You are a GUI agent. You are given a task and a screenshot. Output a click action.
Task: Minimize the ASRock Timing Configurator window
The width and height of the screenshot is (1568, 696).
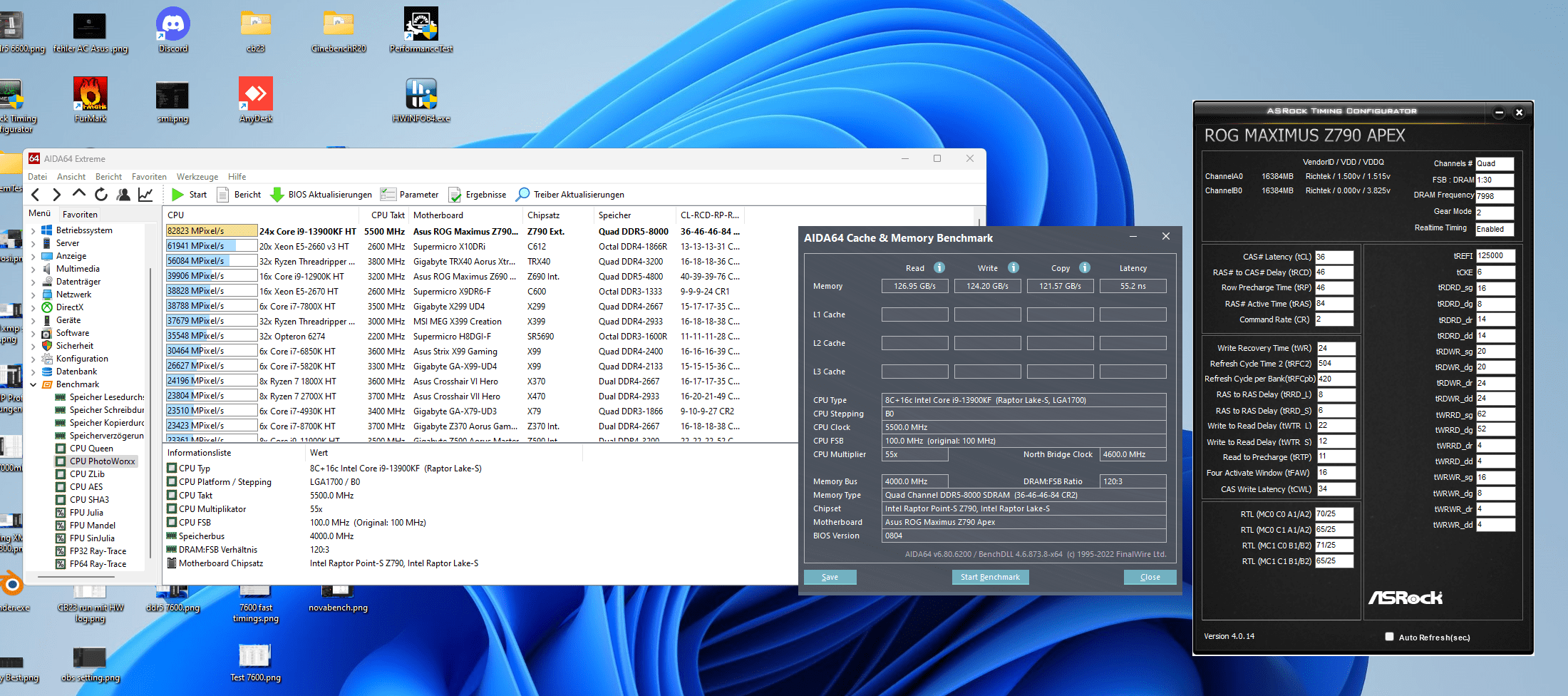tap(1499, 112)
